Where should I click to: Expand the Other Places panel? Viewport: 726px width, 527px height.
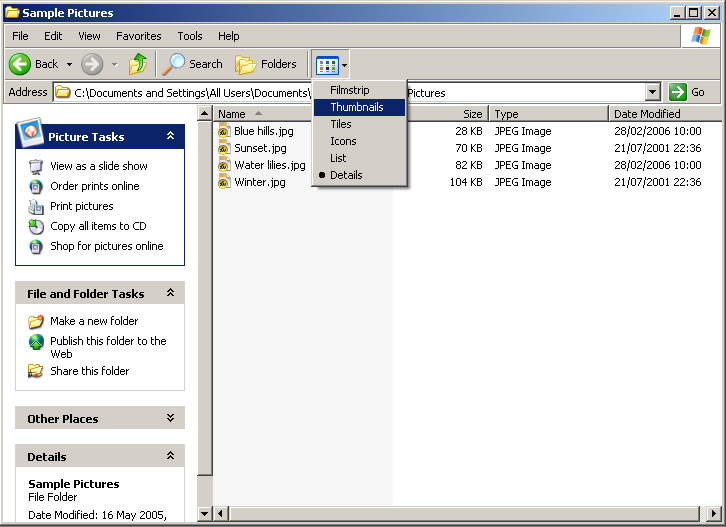click(171, 418)
